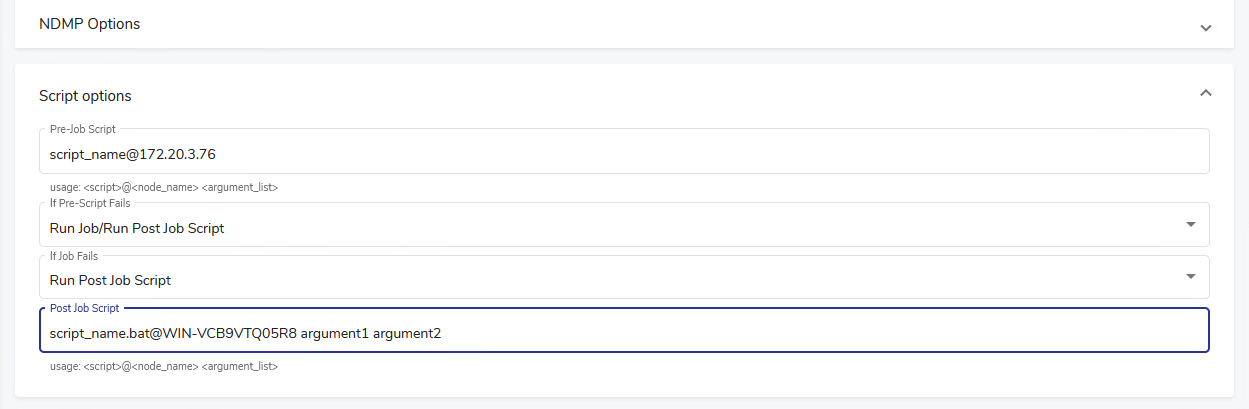Click the If Pre-Script Fails dropdown arrow
The image size is (1249, 409).
[1190, 225]
